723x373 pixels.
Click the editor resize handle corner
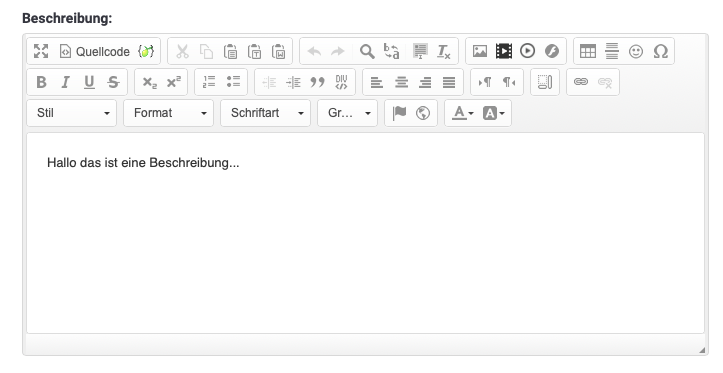(x=702, y=350)
